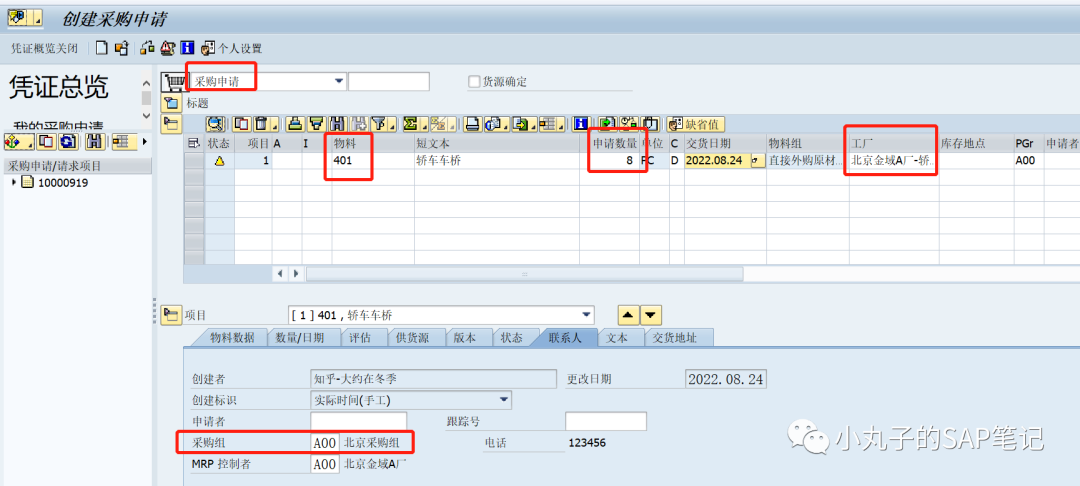Click the blue info icon in item toolbar

[581, 124]
